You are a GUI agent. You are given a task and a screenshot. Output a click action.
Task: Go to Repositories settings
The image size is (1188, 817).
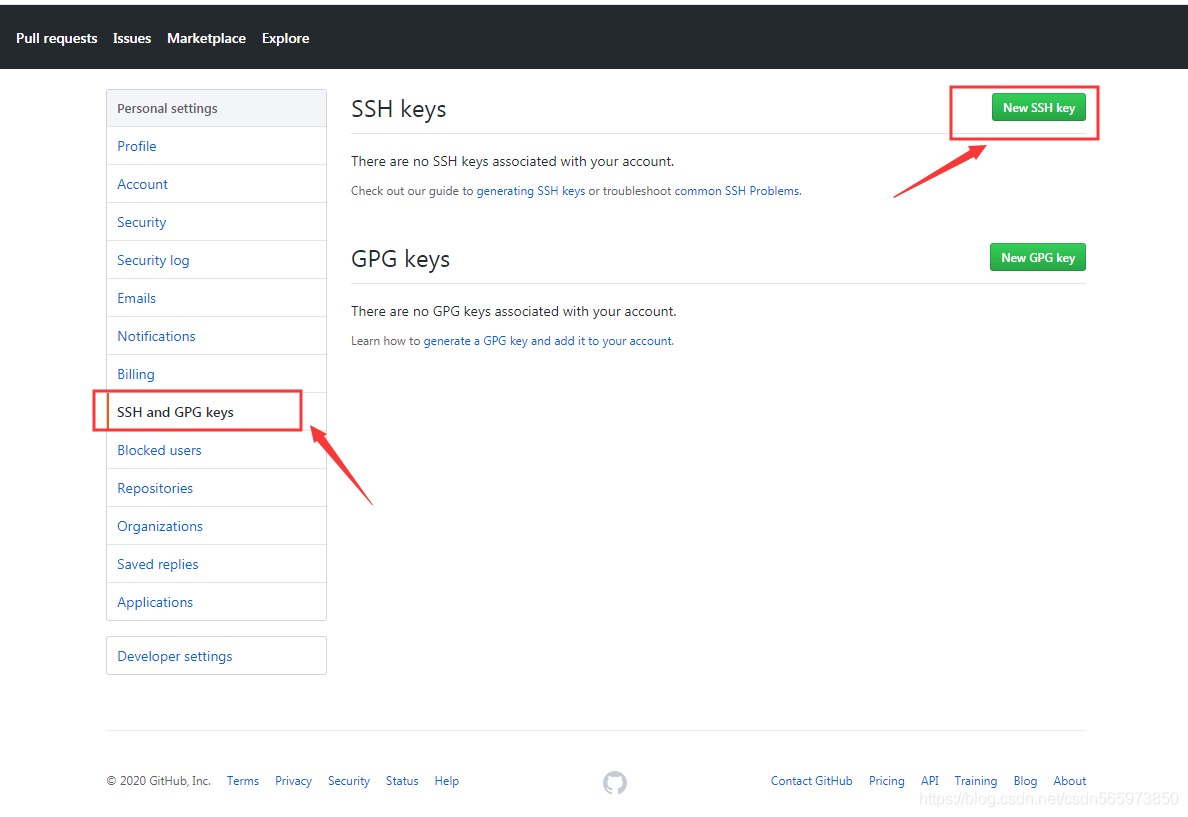[x=217, y=487]
